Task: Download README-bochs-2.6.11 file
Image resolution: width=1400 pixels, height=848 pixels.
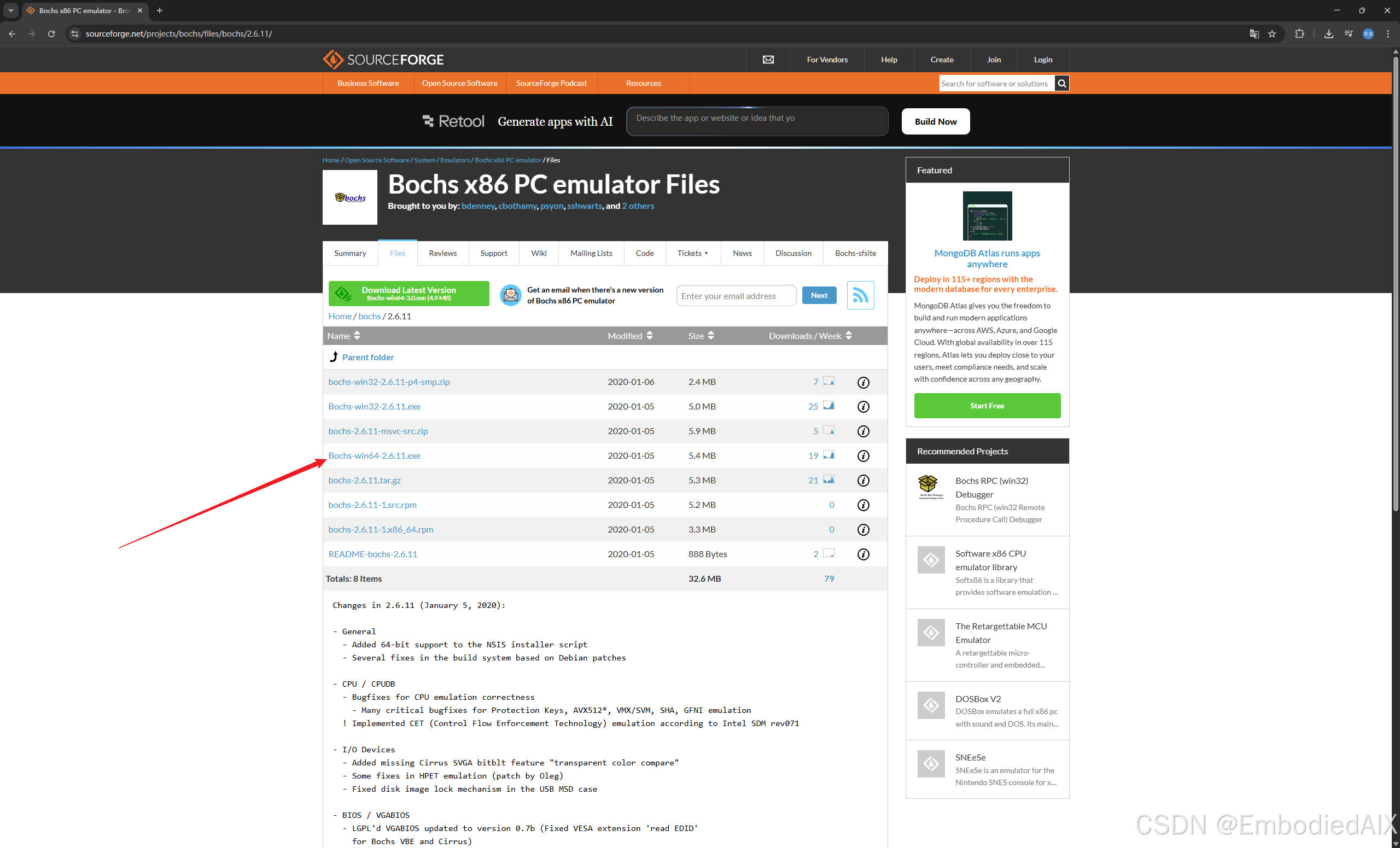Action: click(x=372, y=554)
